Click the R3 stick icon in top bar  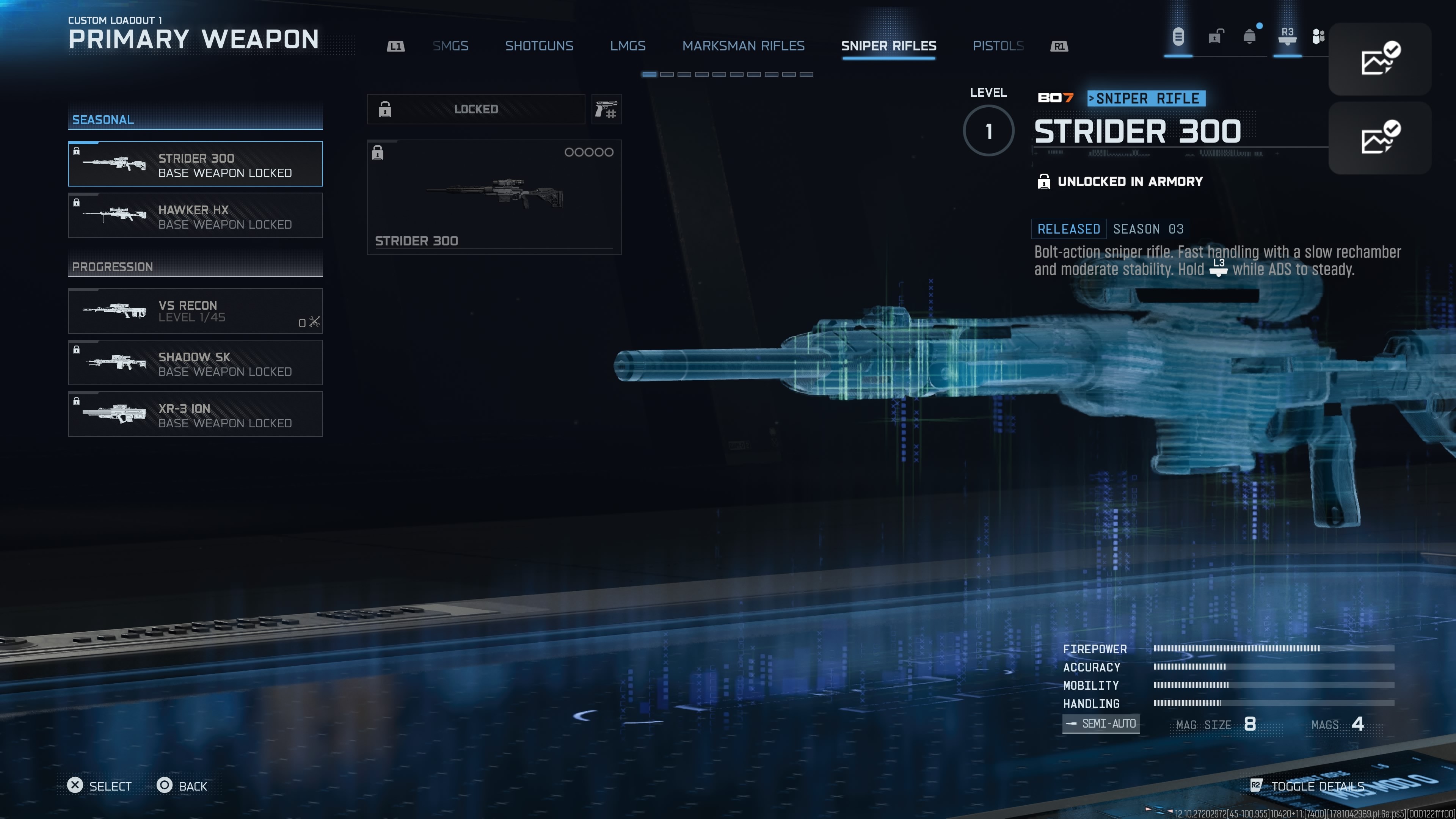[x=1287, y=36]
